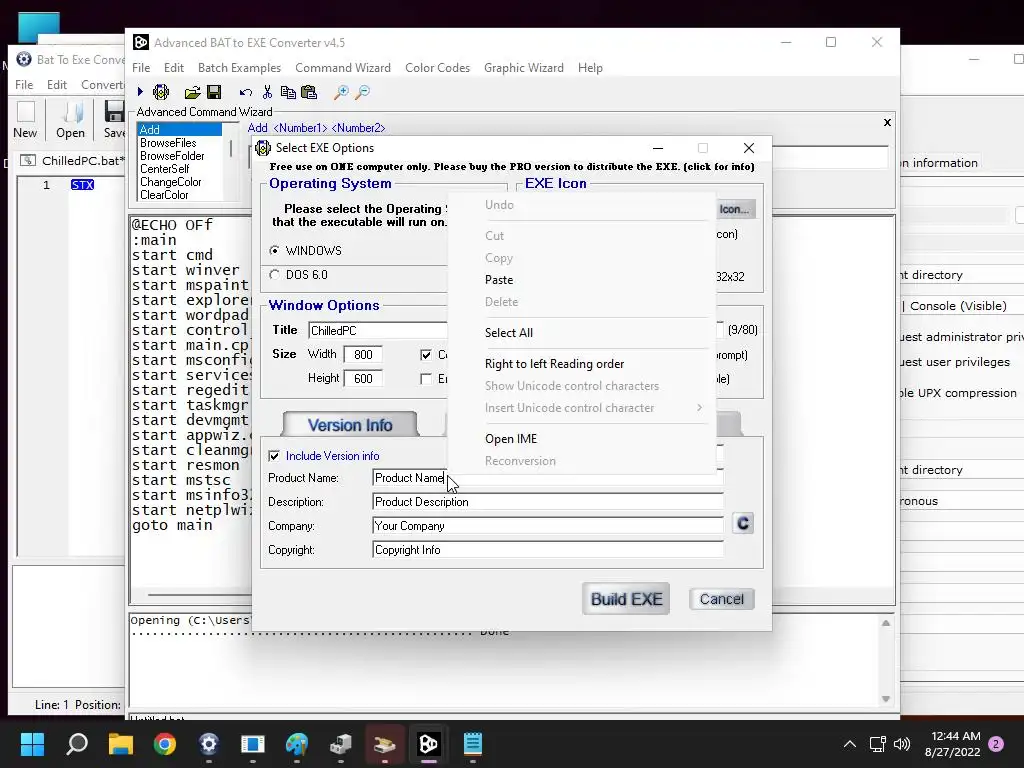Click the Description input field
The height and width of the screenshot is (768, 1024).
point(548,502)
